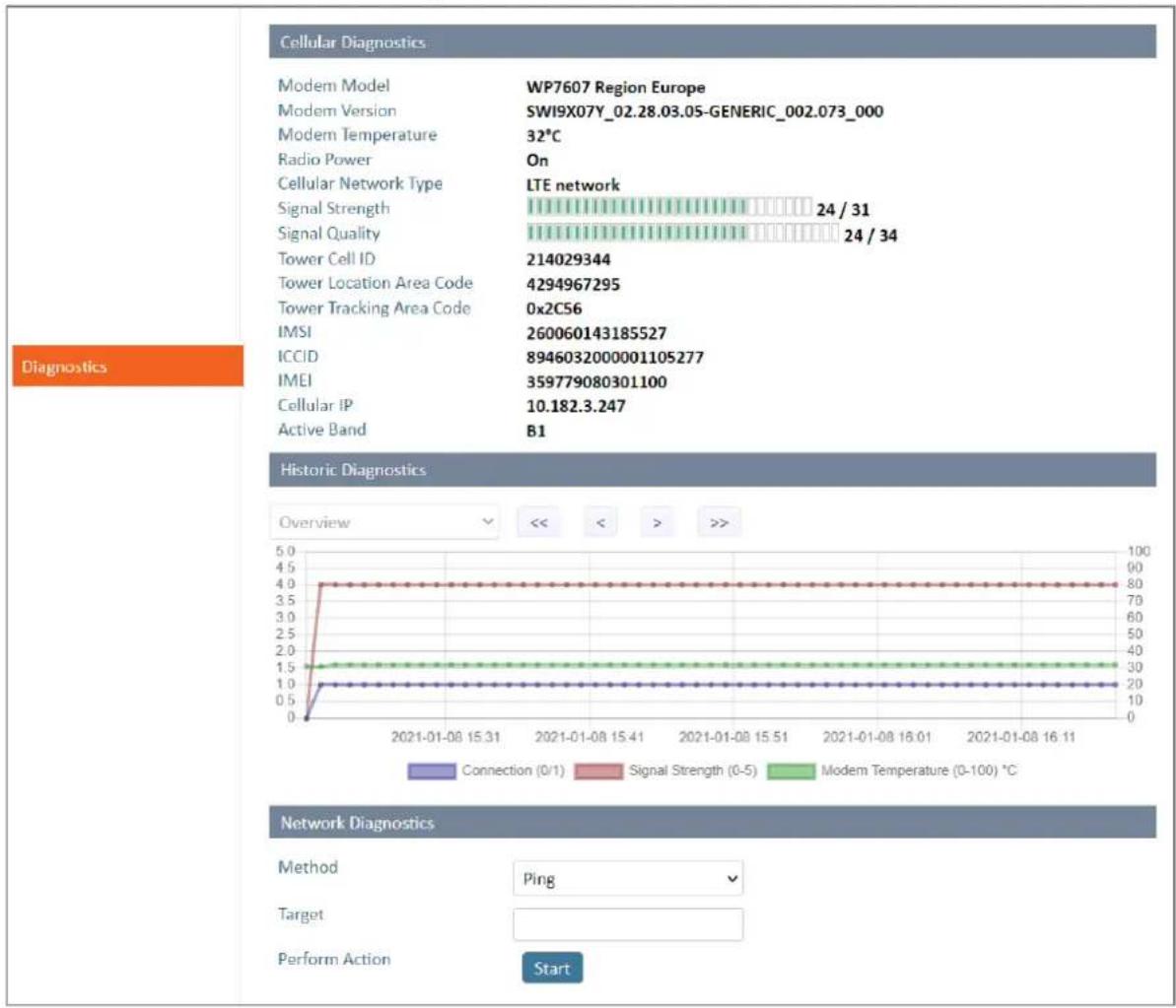Image resolution: width=1176 pixels, height=1008 pixels.
Task: Click the Cellular Network Type label
Action: point(360,183)
